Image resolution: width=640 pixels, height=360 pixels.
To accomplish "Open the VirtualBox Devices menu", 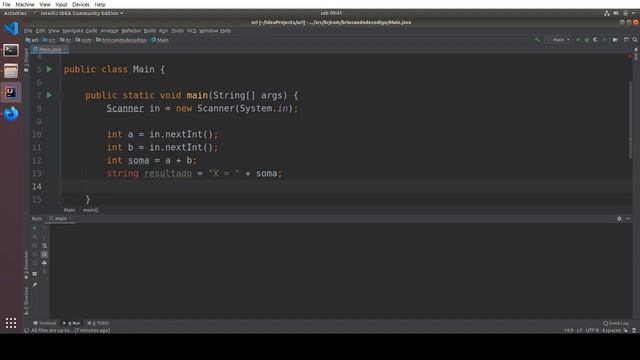I will coord(80,4).
